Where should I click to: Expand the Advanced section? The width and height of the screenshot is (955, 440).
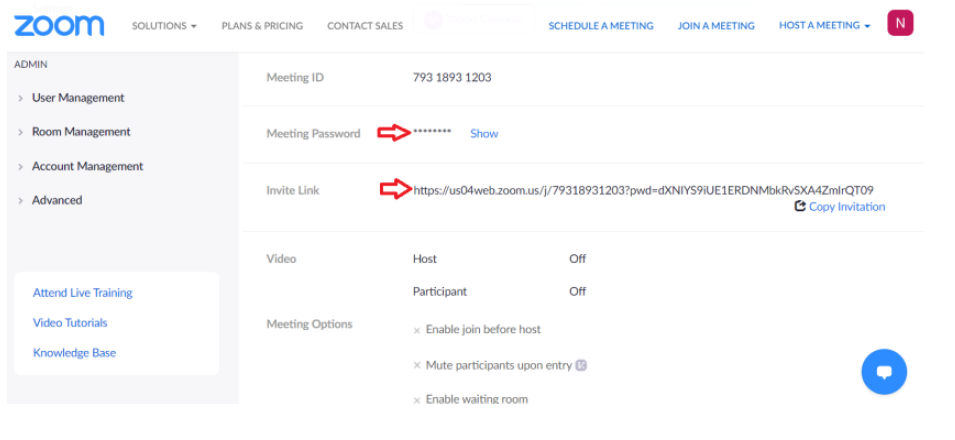56,200
